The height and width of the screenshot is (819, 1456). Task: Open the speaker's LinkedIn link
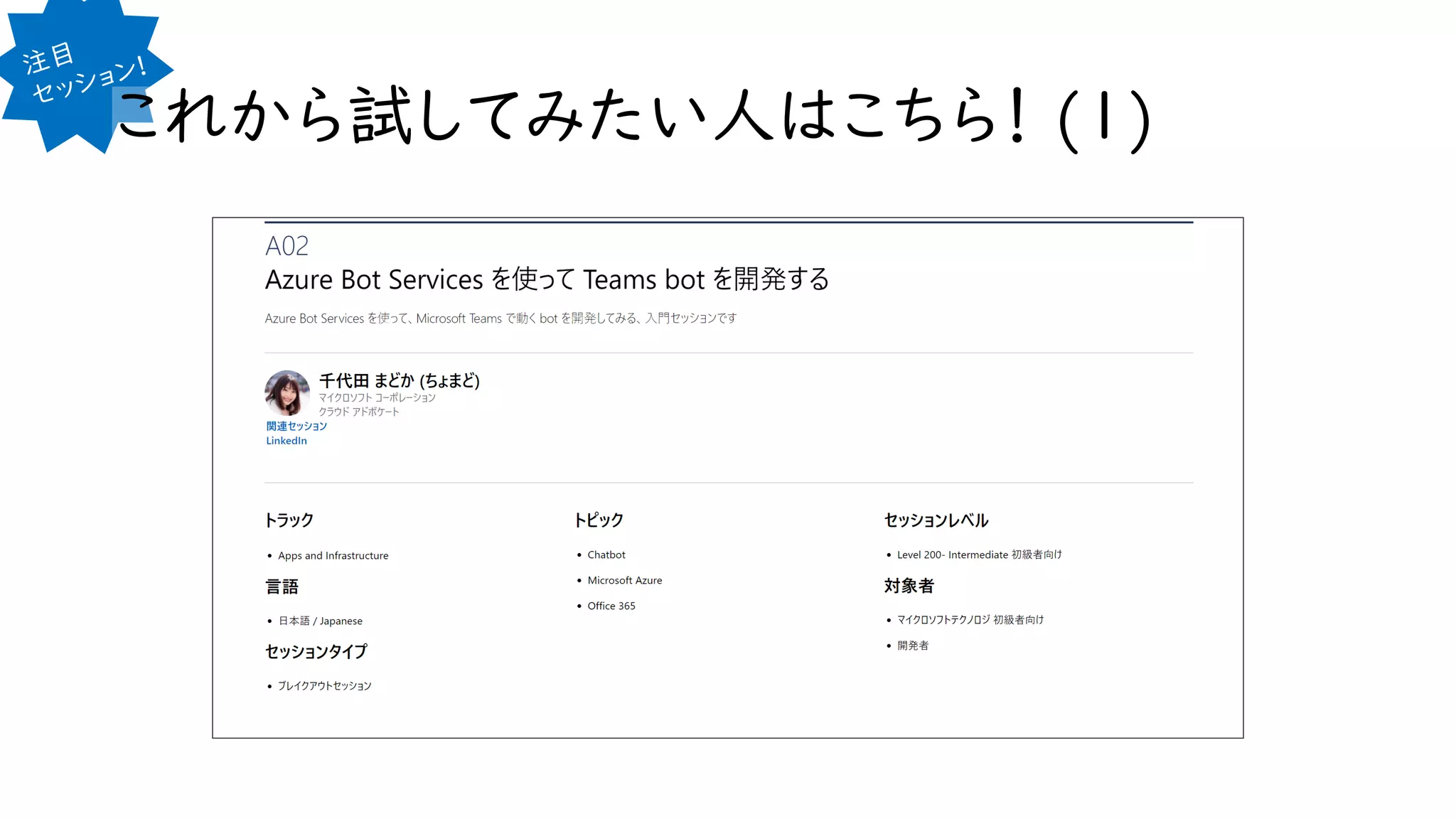[287, 441]
